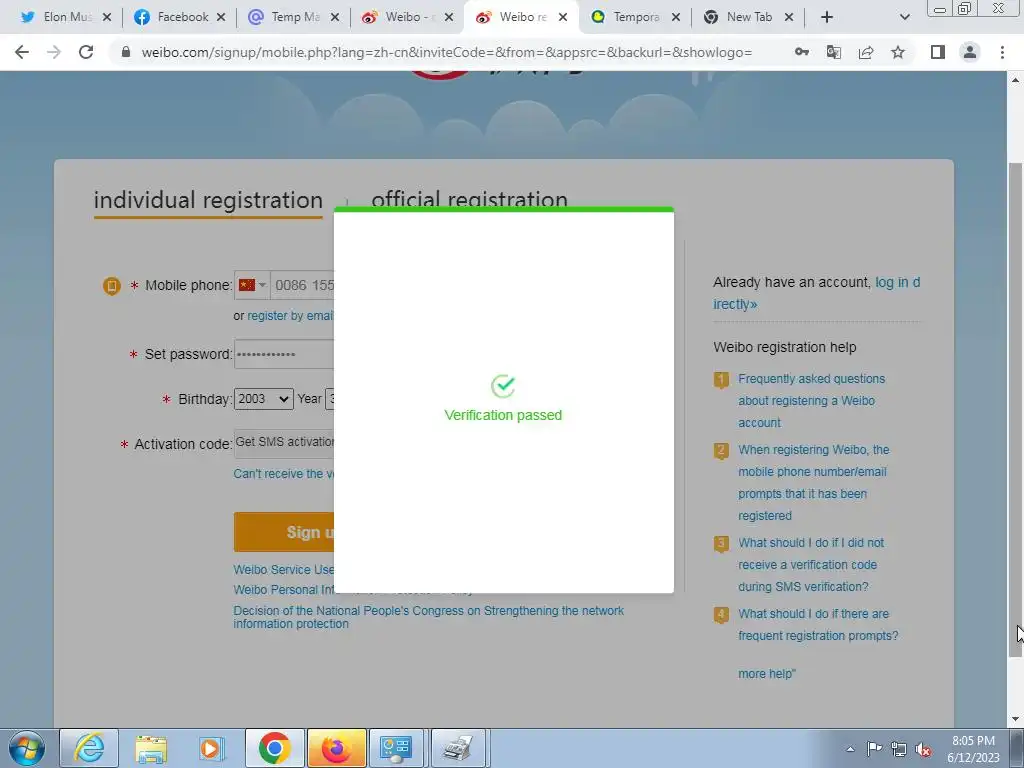Open the birthday year 2003 dropdown
The width and height of the screenshot is (1024, 768).
(x=264, y=398)
